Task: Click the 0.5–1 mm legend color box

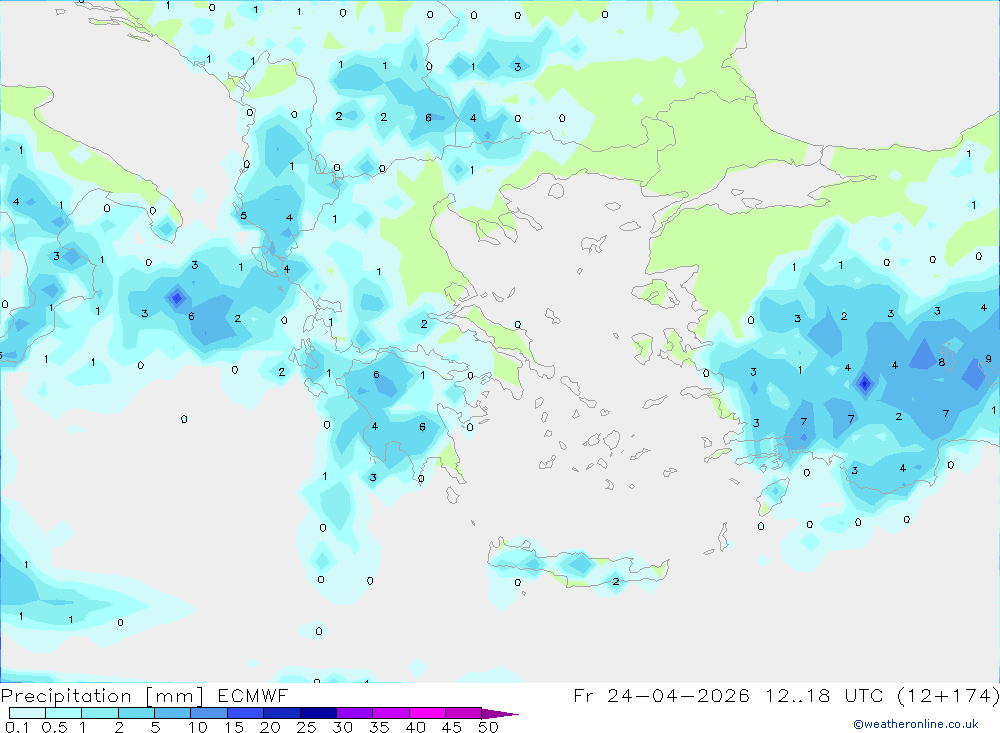Action: coord(64,713)
